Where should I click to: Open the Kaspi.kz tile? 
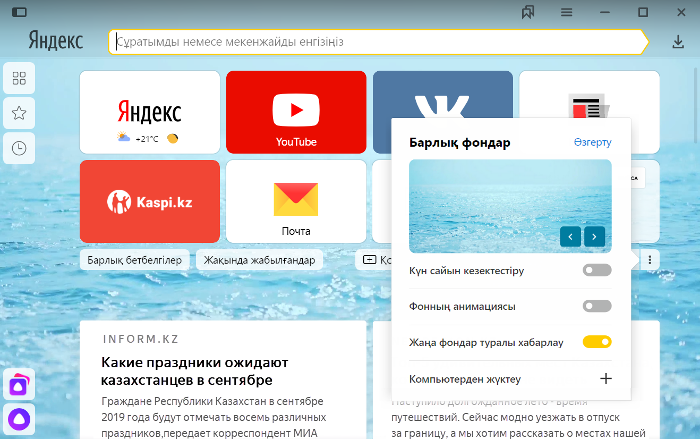(150, 201)
